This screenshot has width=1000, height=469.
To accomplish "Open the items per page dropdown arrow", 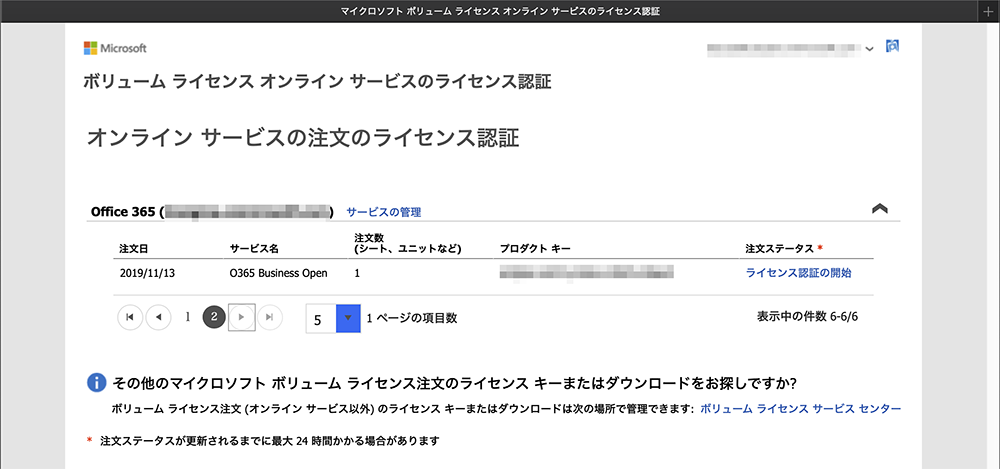I will coord(348,319).
